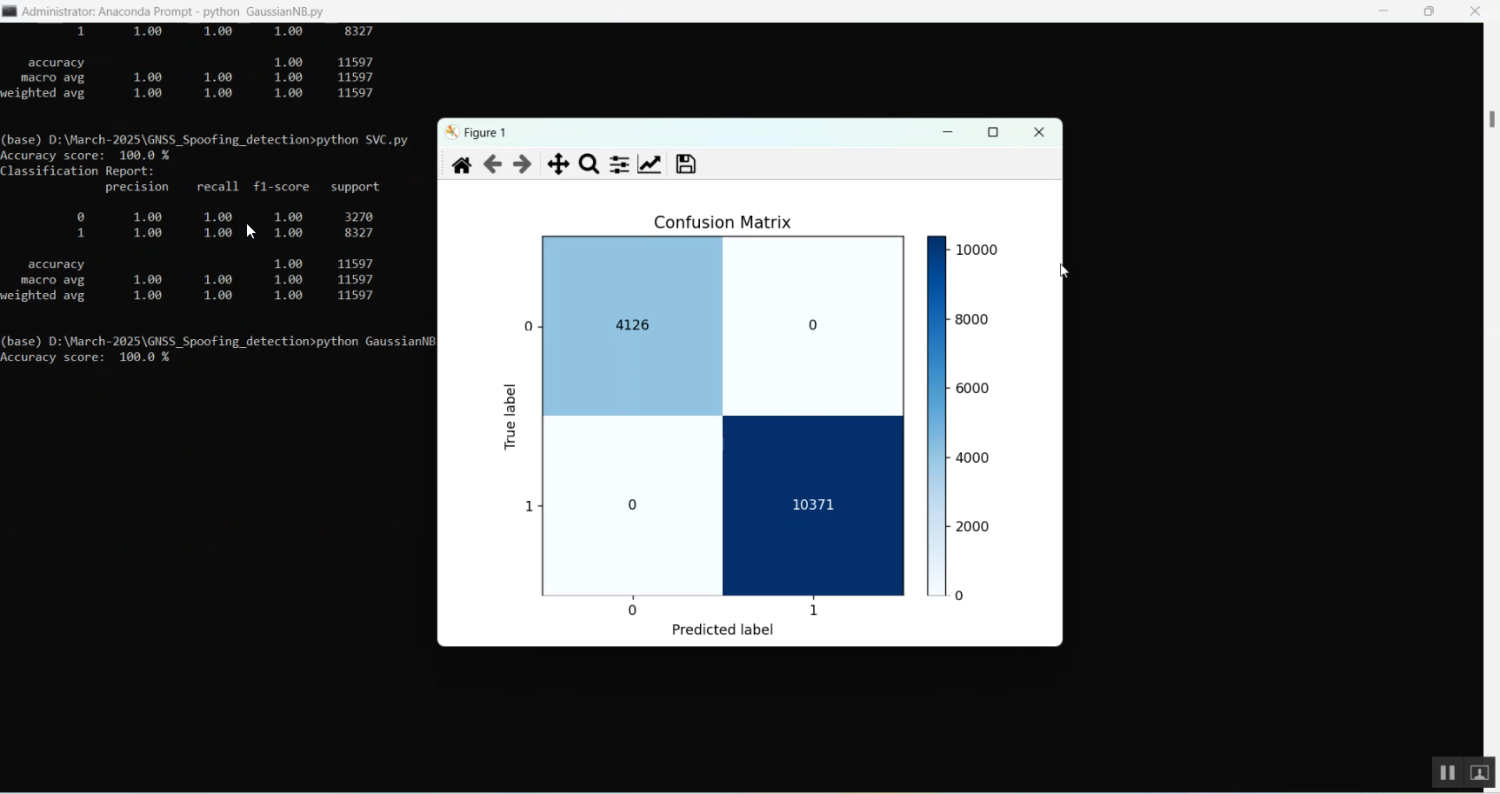The width and height of the screenshot is (1500, 794).
Task: Minimize the Anaconda Prompt window
Action: (x=1383, y=11)
